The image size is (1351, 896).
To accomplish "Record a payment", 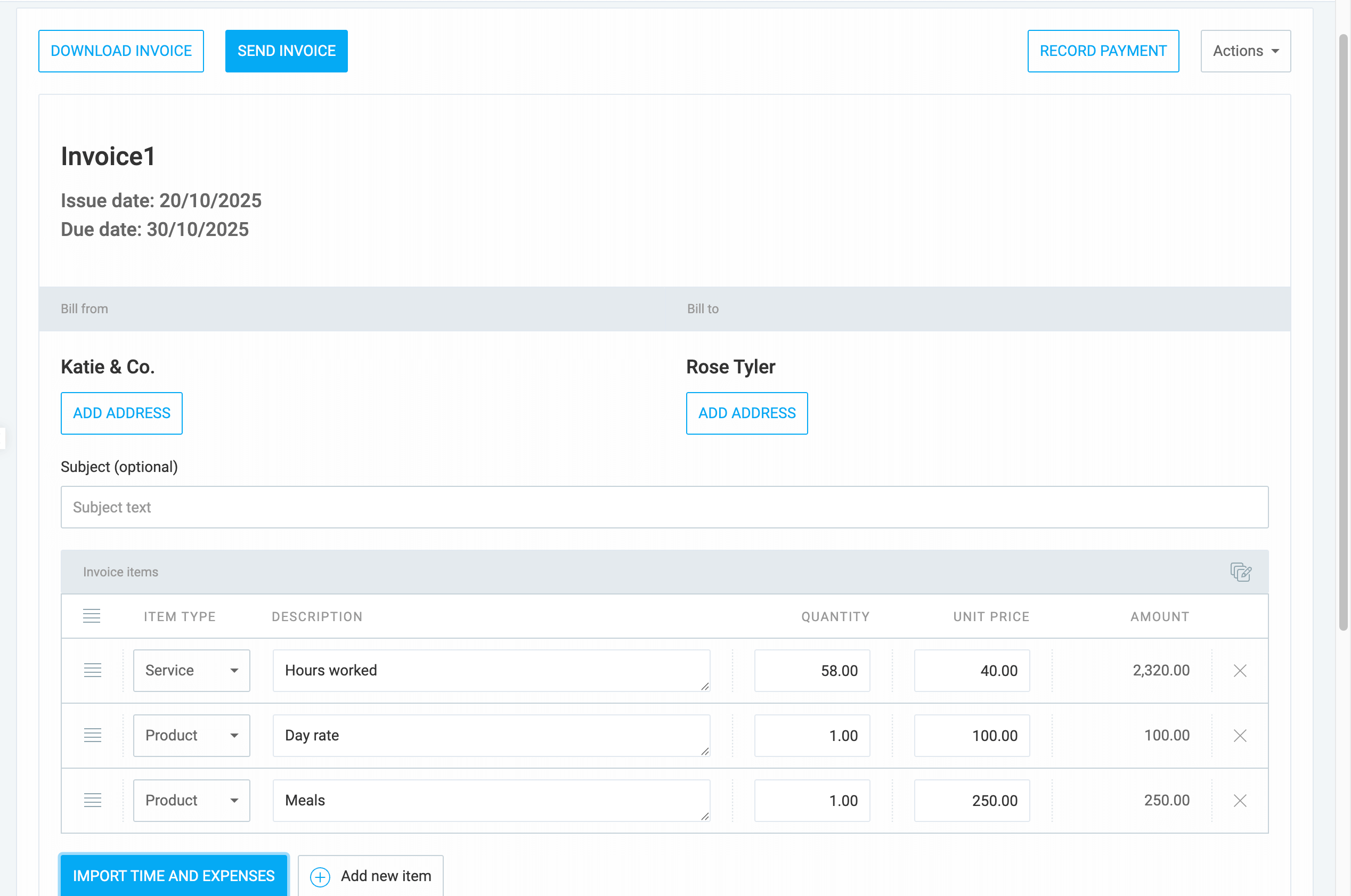I will coord(1102,50).
